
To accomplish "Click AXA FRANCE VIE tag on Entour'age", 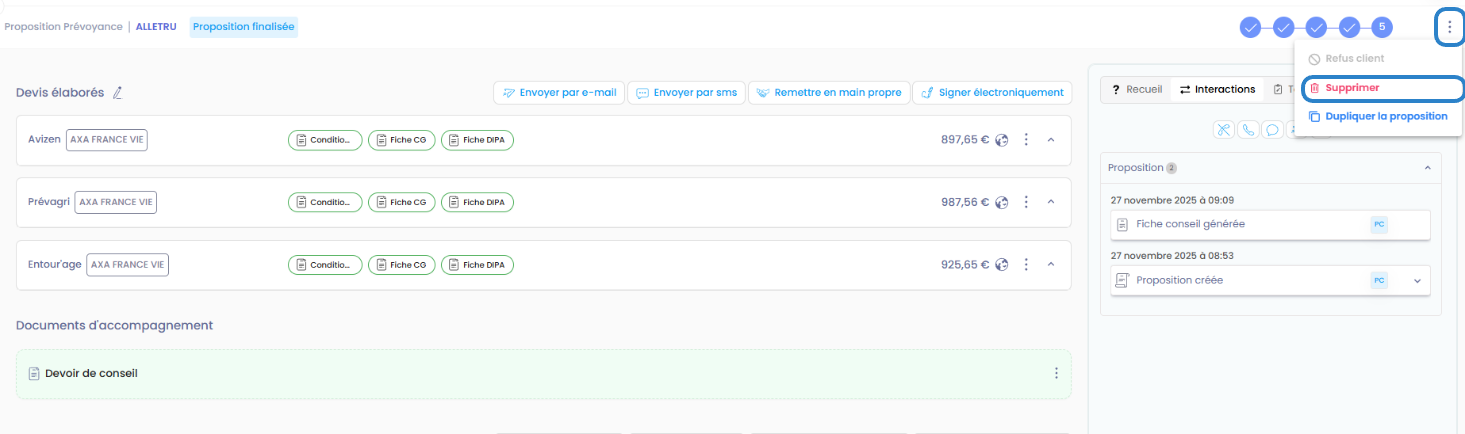I will [x=128, y=265].
